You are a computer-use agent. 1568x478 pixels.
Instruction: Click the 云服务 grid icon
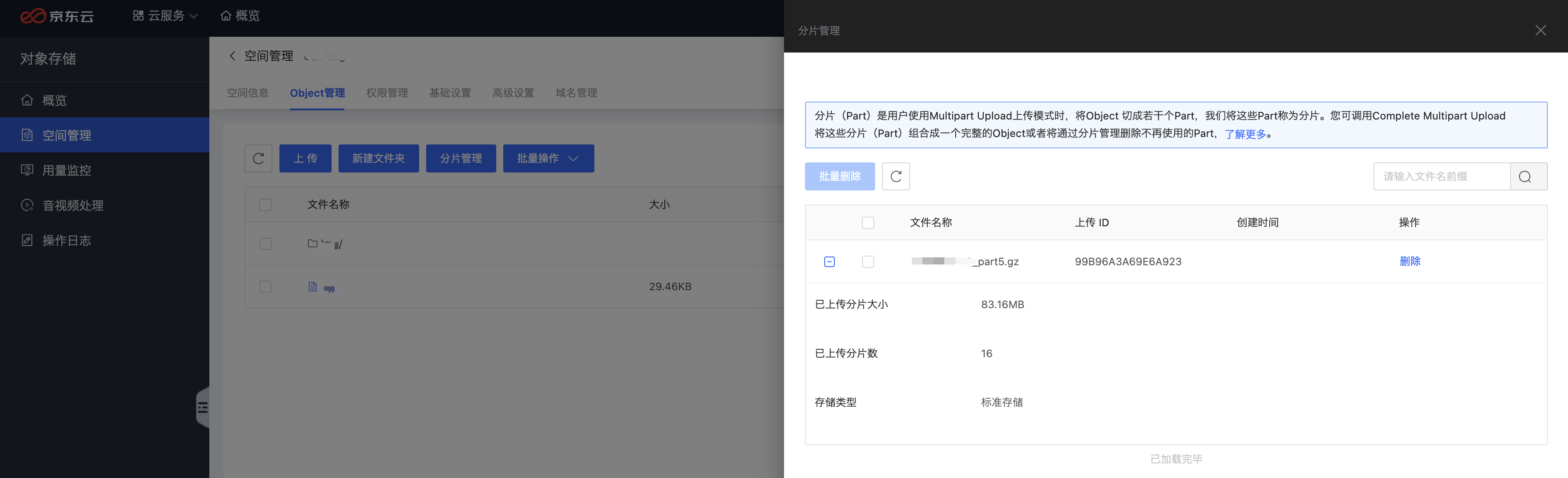tap(138, 16)
